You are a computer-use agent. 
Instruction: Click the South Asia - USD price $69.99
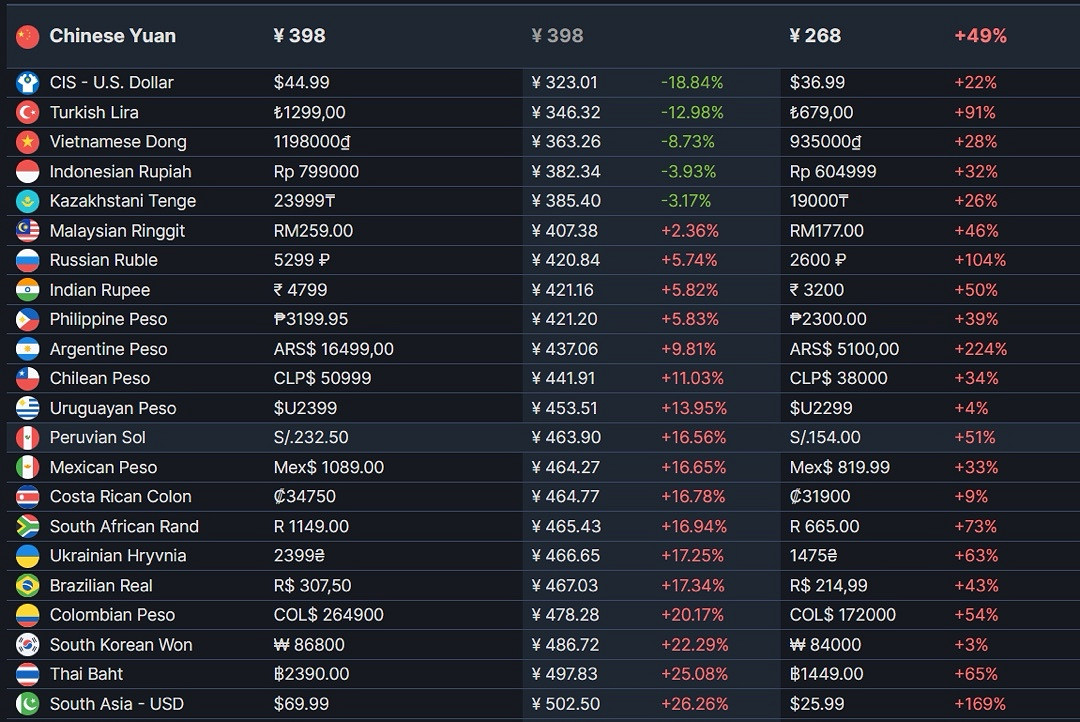click(x=301, y=704)
